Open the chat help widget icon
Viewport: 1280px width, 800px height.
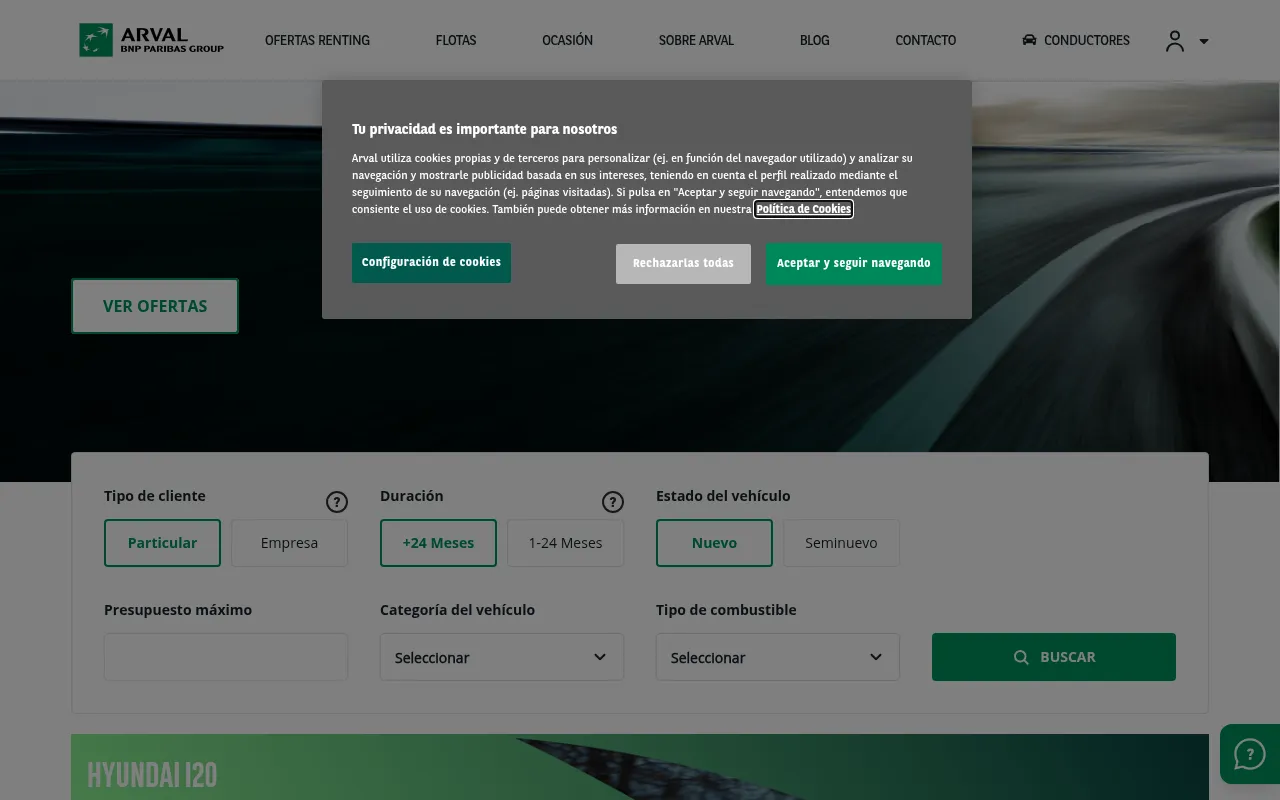tap(1249, 754)
